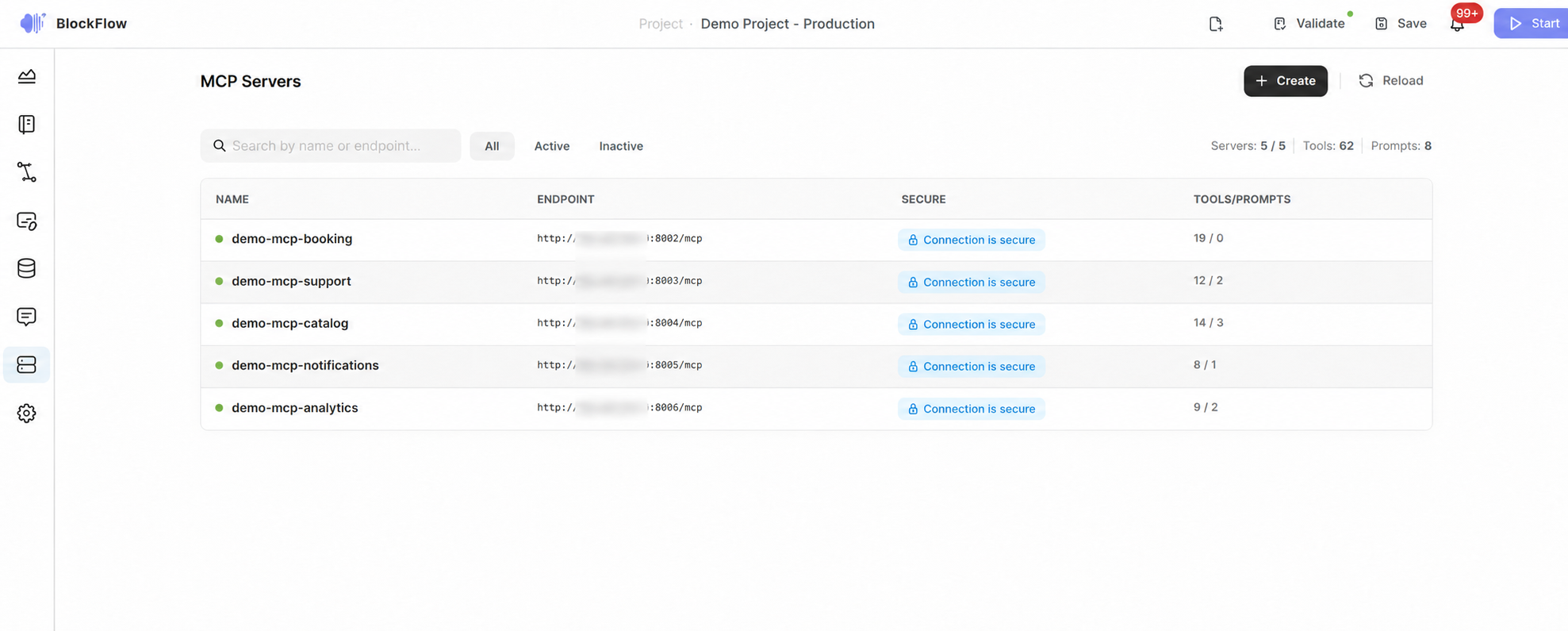The image size is (1568, 631).
Task: Open the settings gear in sidebar
Action: 27,413
